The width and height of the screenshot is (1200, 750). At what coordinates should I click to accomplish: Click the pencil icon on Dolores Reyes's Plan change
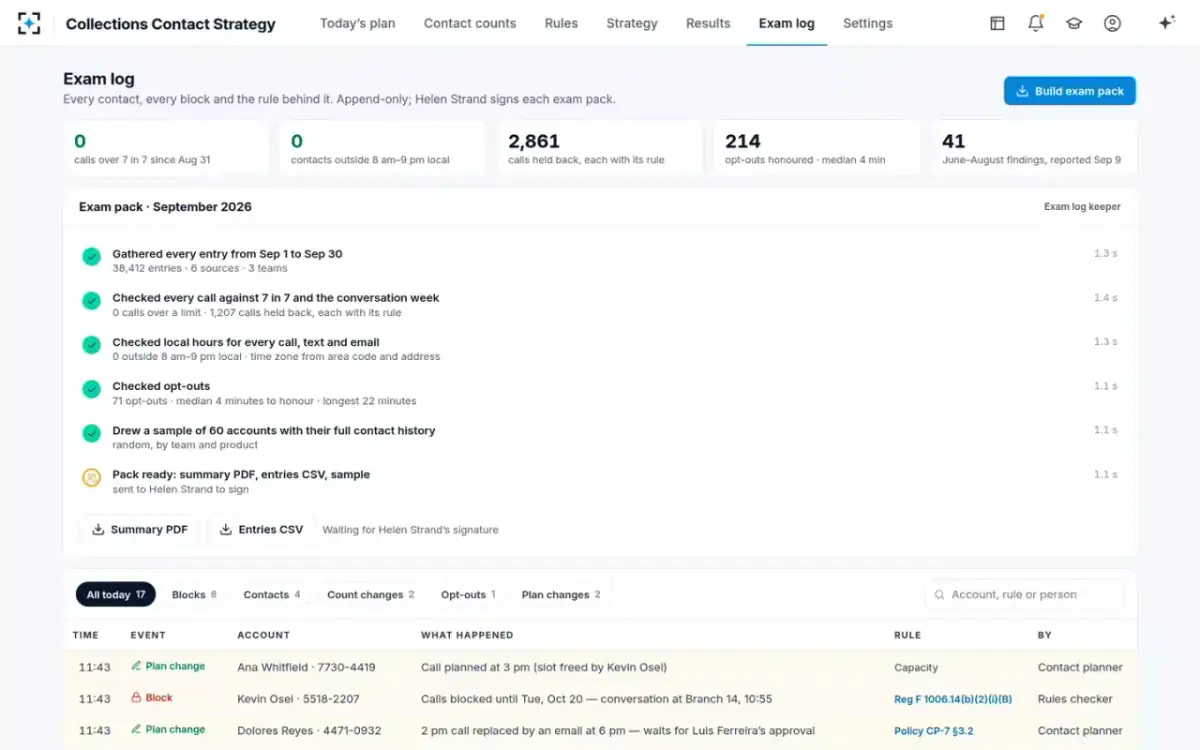click(135, 730)
